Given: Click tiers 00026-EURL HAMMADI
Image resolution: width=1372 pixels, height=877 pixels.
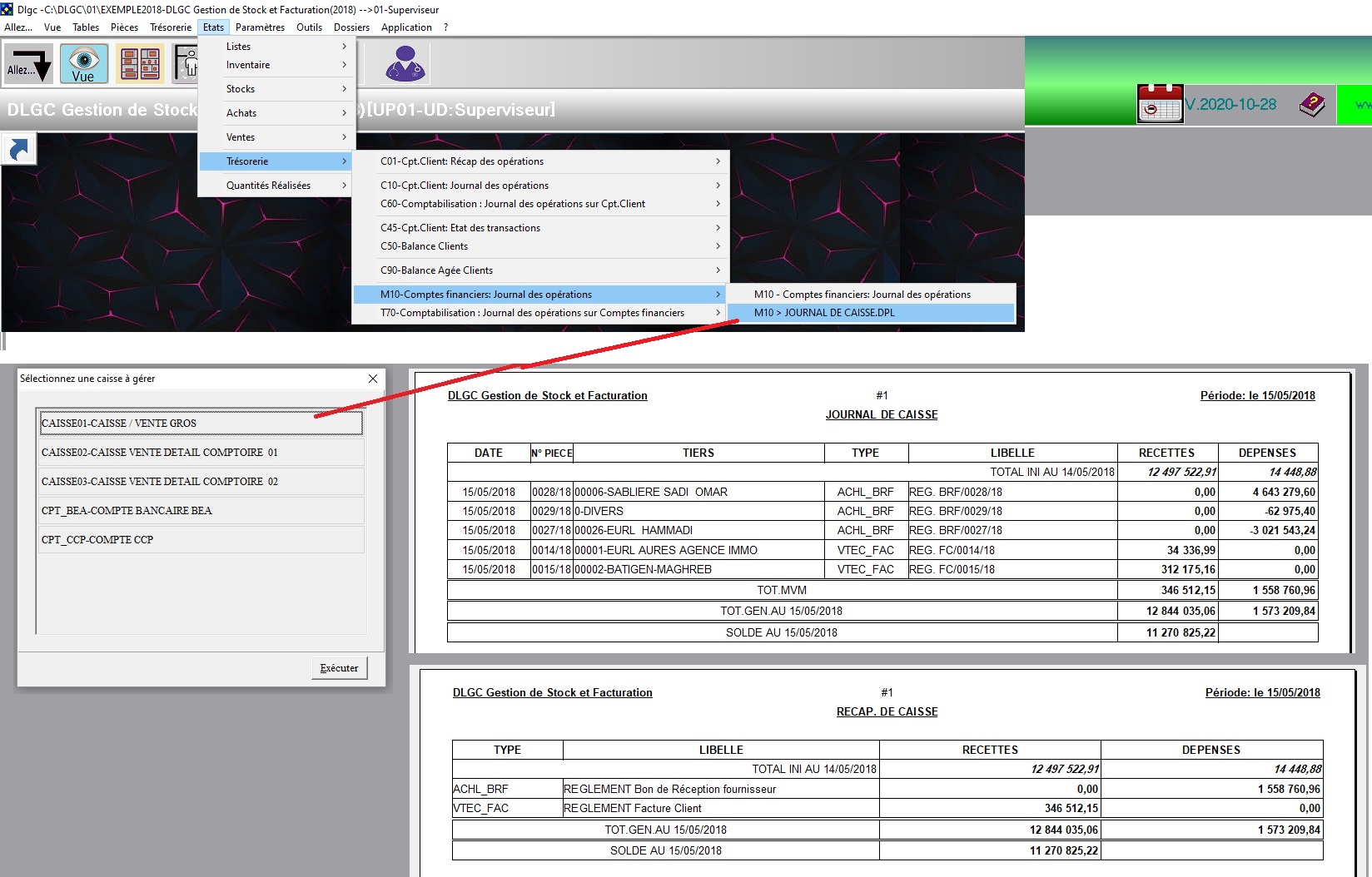Looking at the screenshot, I should pyautogui.click(x=634, y=530).
